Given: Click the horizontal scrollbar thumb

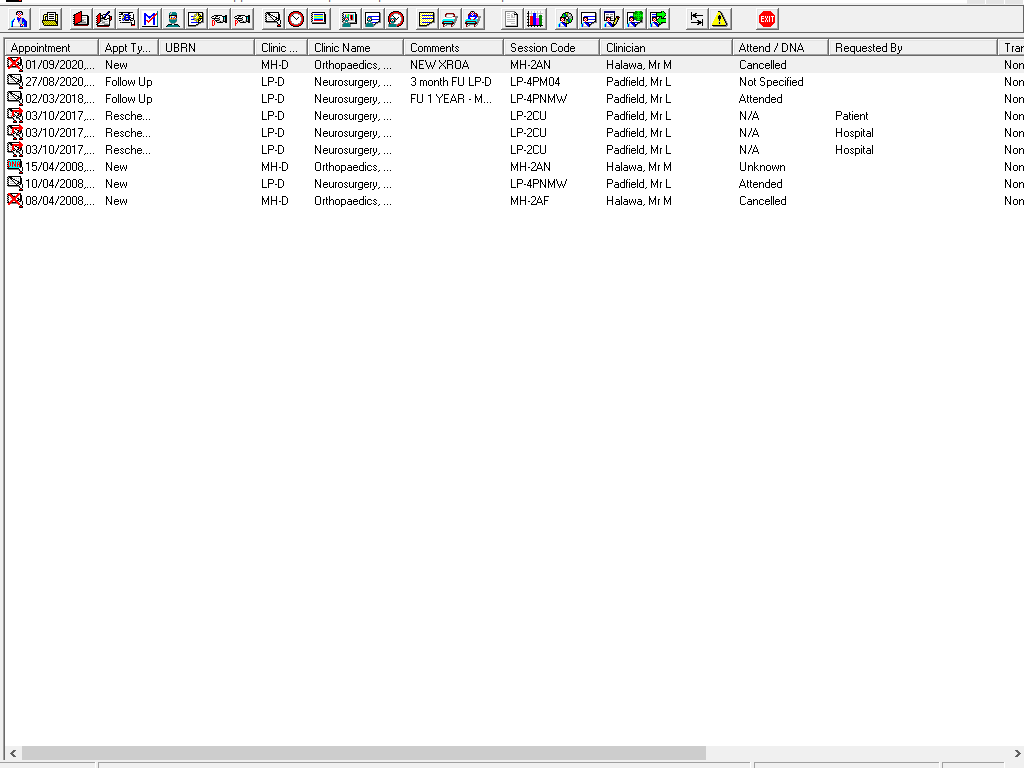Looking at the screenshot, I should 364,753.
